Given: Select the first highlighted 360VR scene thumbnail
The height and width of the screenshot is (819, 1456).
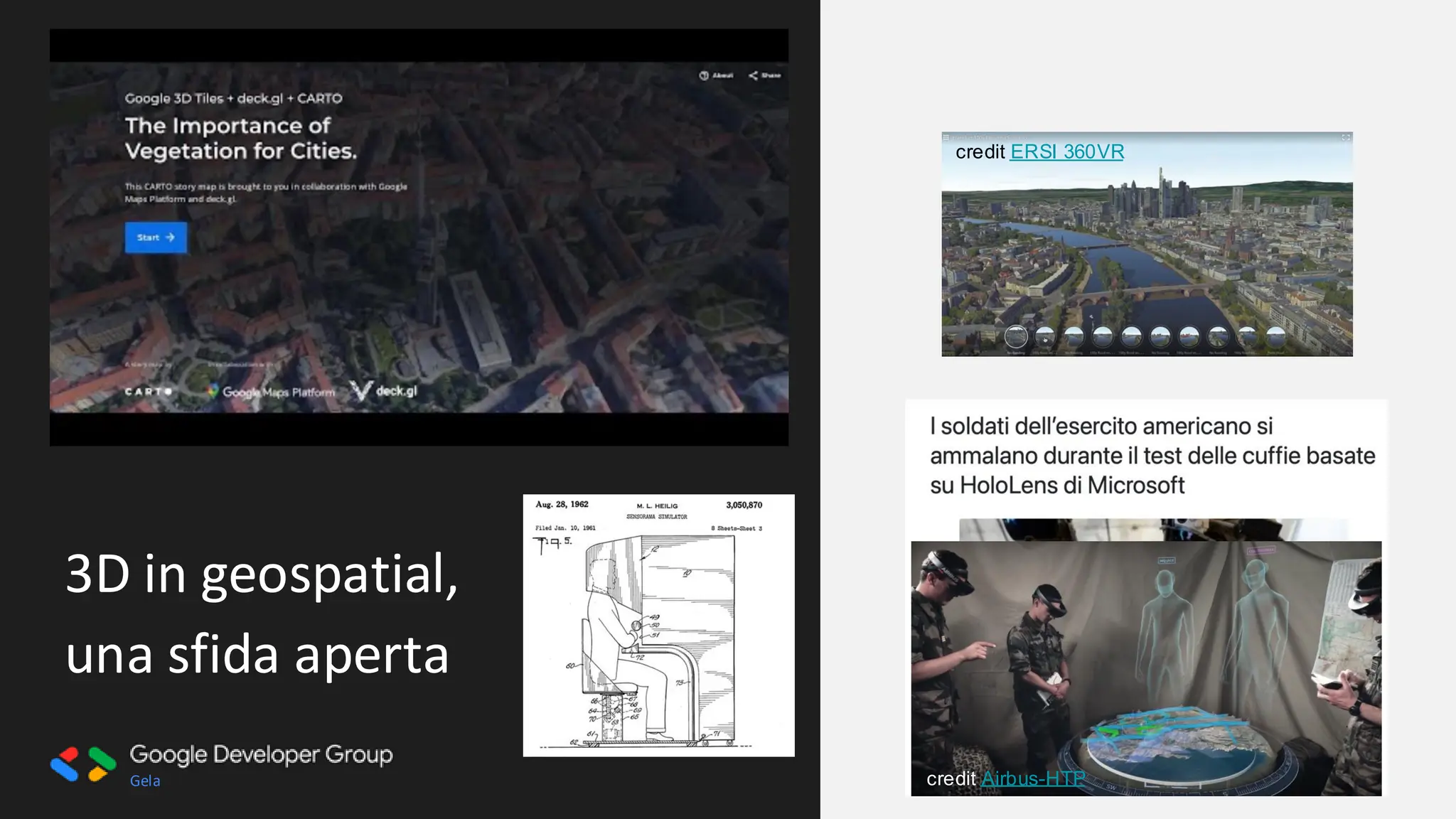Looking at the screenshot, I should point(1017,336).
